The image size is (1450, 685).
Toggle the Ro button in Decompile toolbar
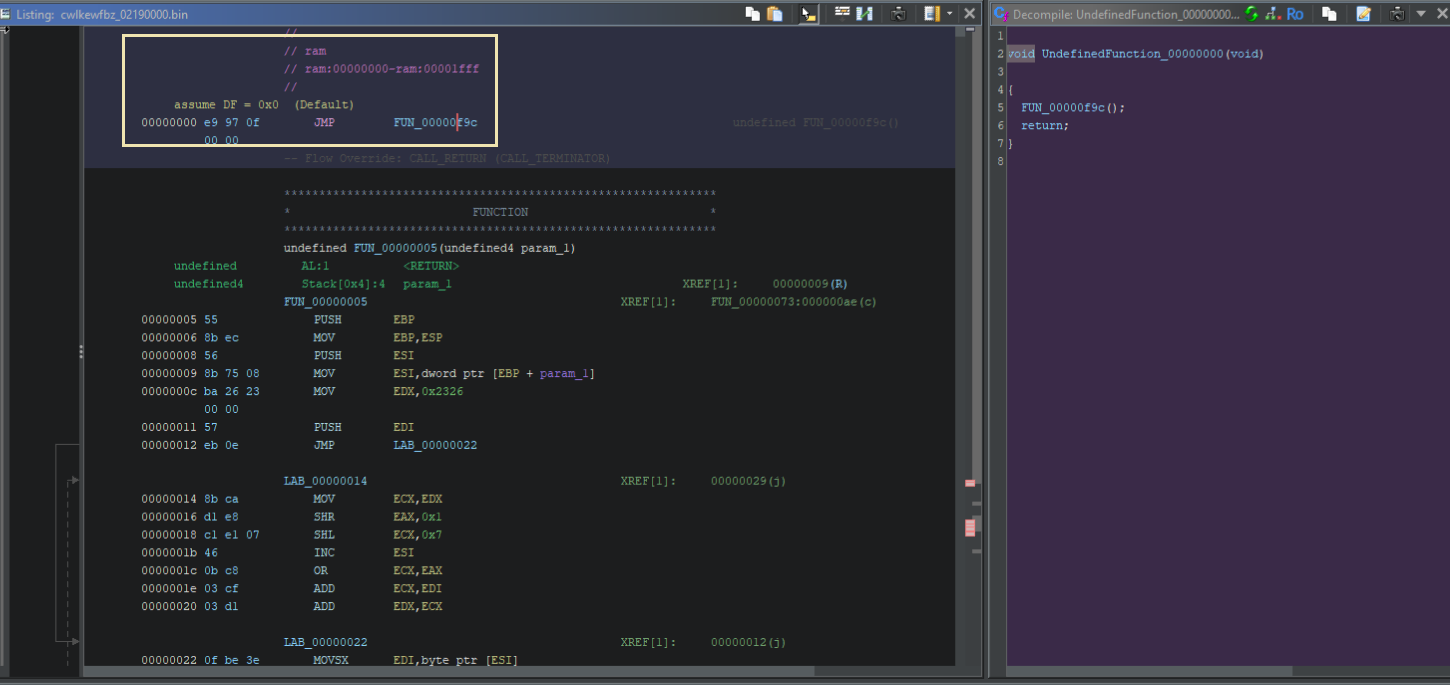pyautogui.click(x=1295, y=14)
